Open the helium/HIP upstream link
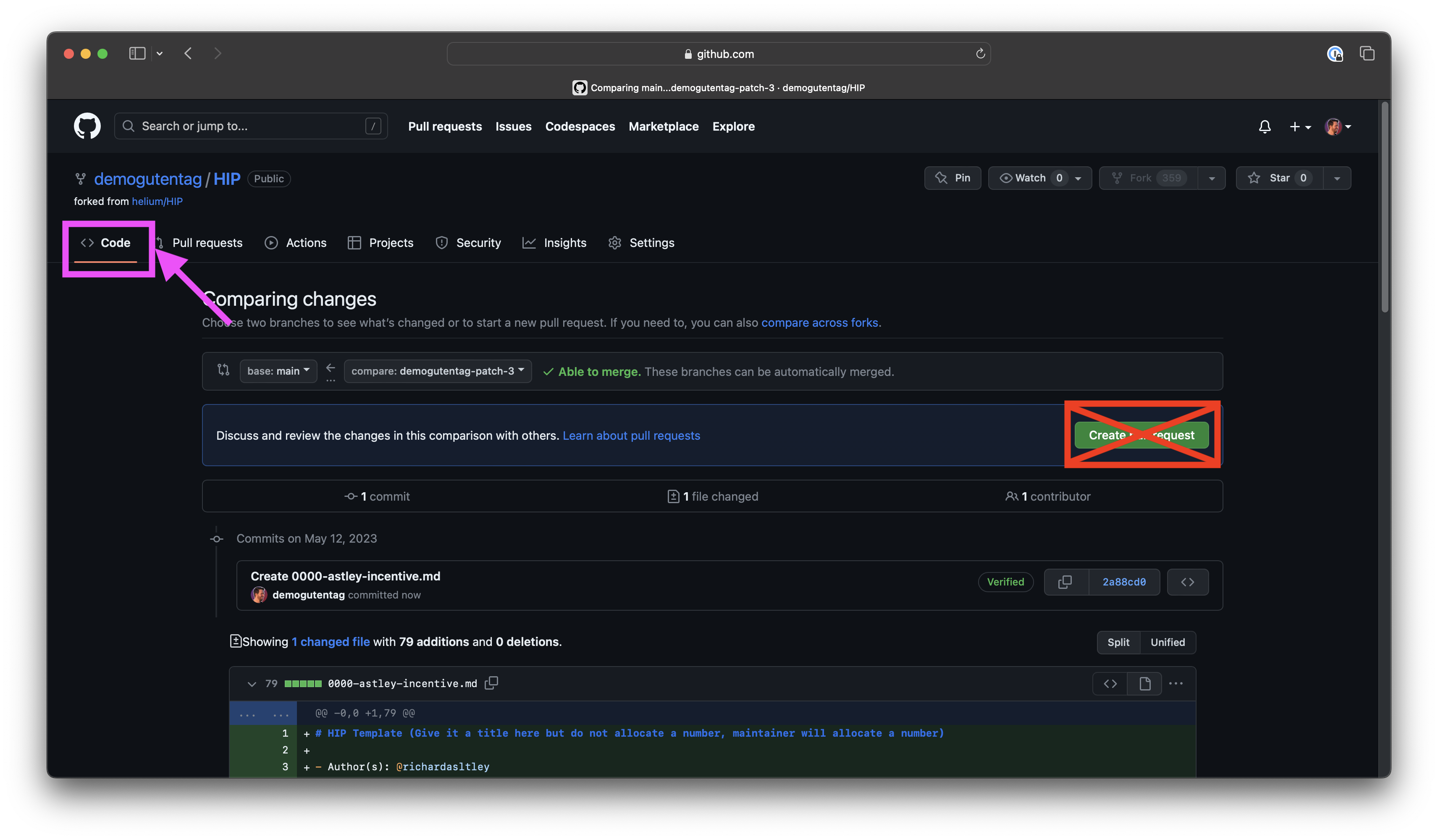 (x=157, y=202)
